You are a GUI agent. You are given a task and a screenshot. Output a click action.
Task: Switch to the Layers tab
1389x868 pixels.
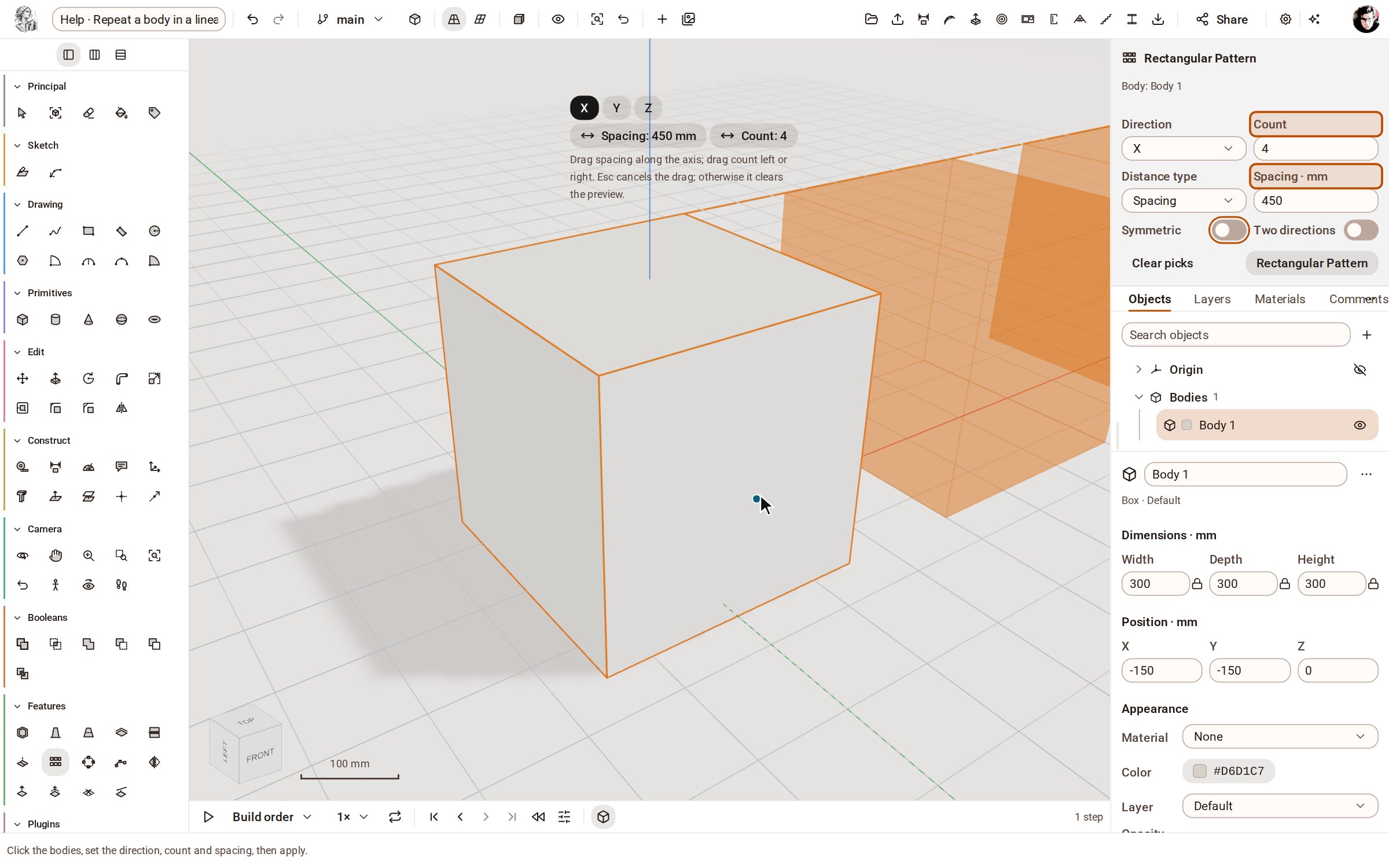pyautogui.click(x=1212, y=299)
